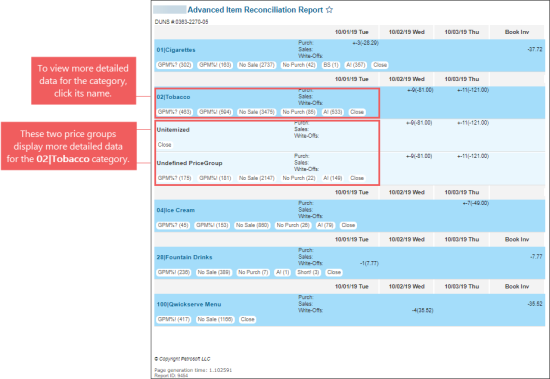Click the favorite star next to report title
The width and height of the screenshot is (550, 379).
(329, 10)
